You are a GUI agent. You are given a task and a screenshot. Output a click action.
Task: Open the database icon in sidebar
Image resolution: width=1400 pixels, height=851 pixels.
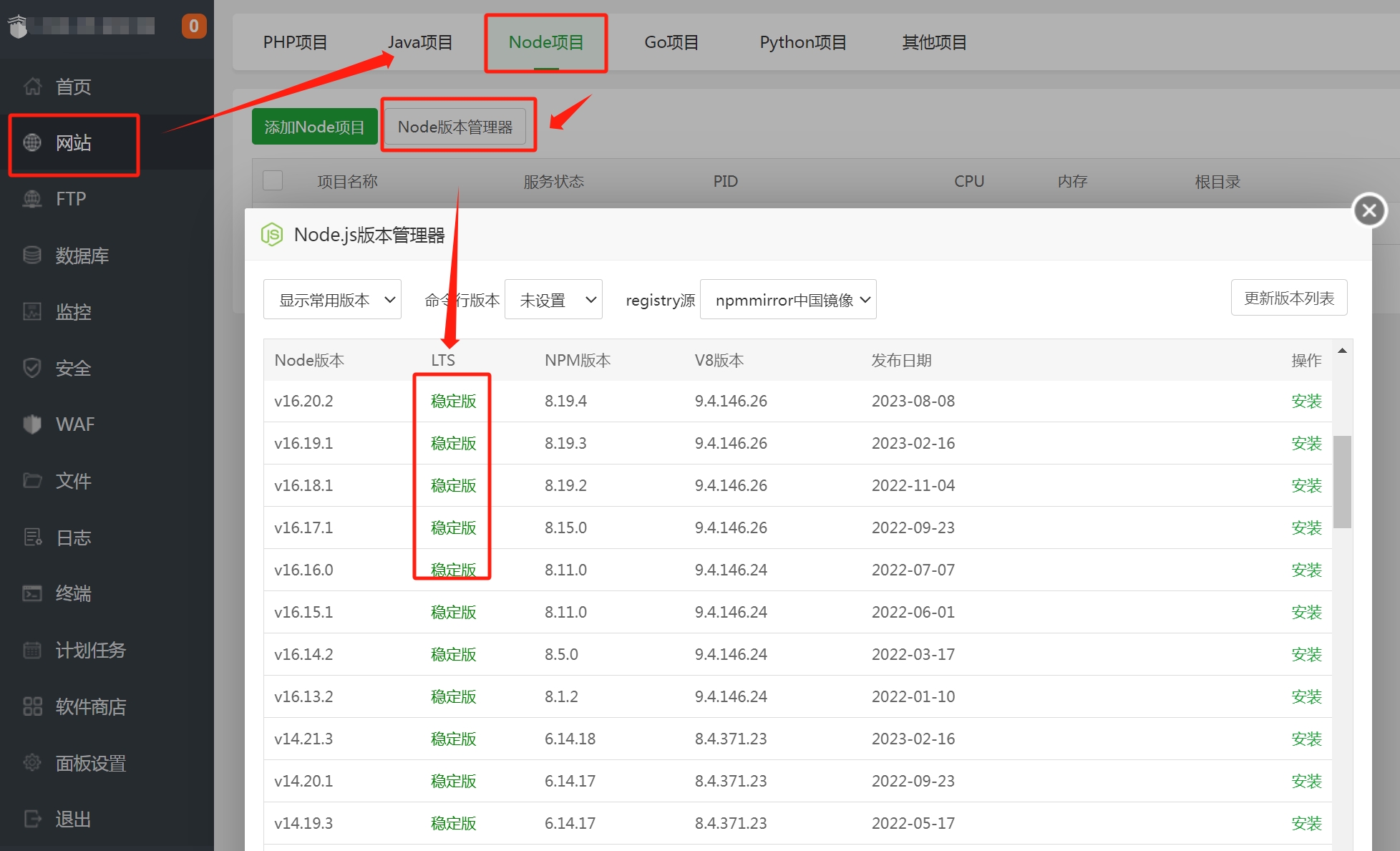click(x=32, y=256)
